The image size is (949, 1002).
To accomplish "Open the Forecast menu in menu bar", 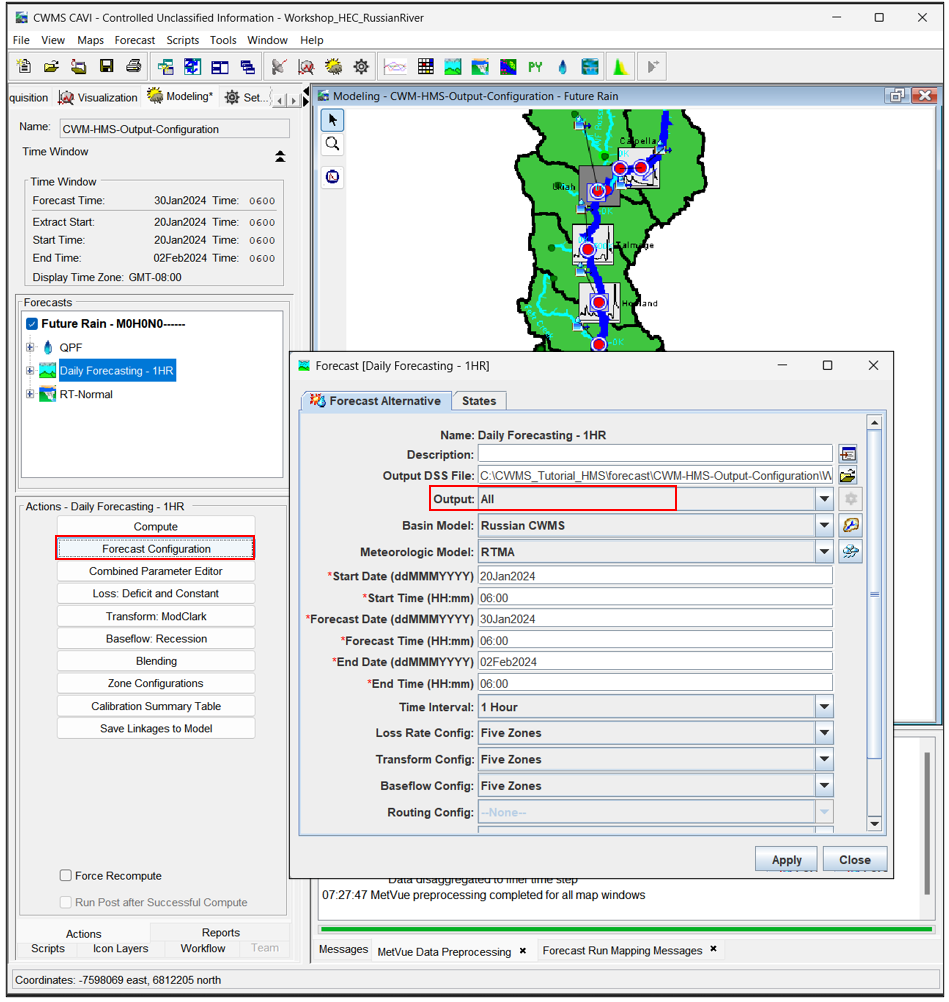I will point(134,40).
